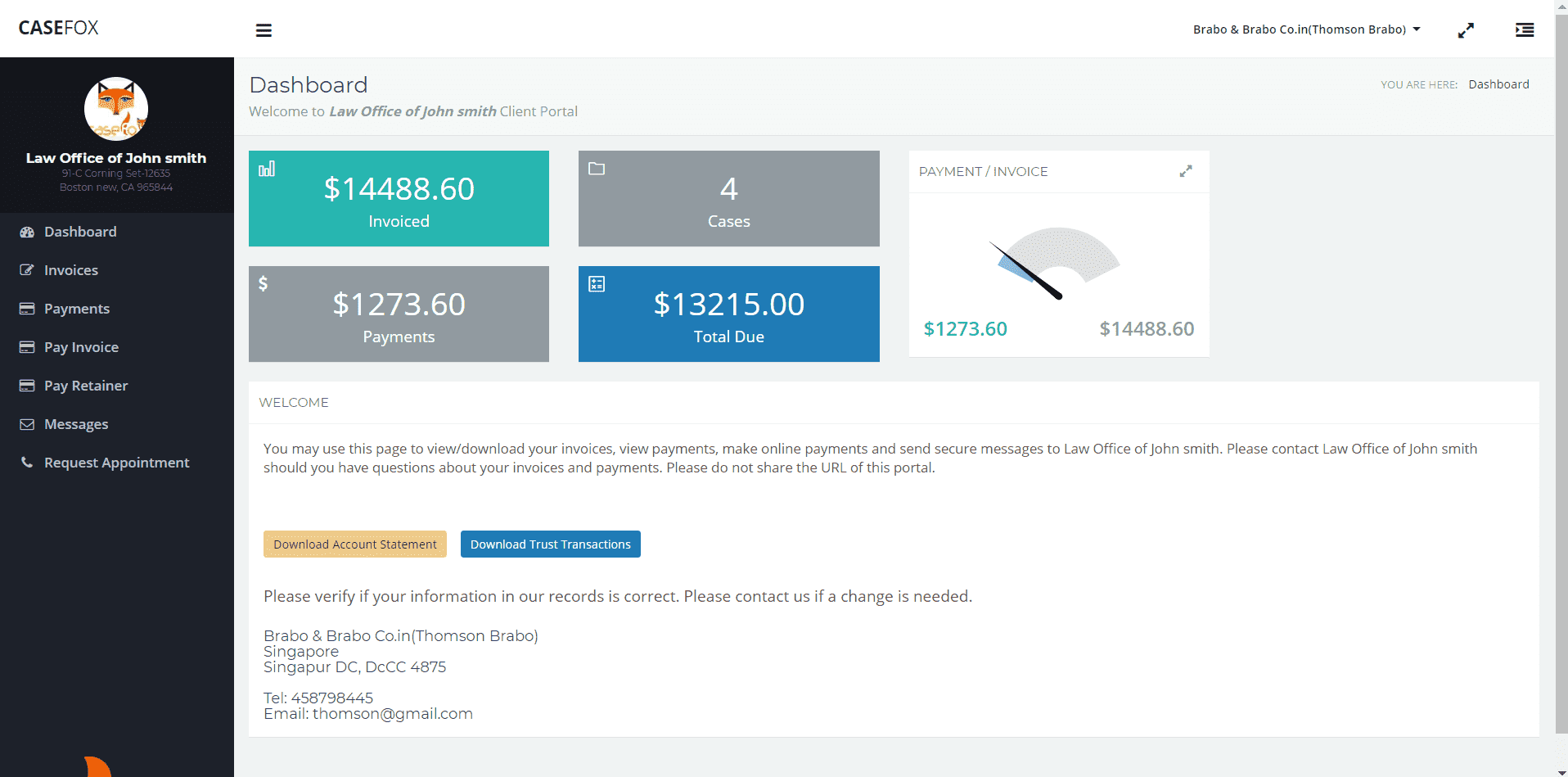Expand the Payment / Invoice chart panel
This screenshot has height=777, width=1568.
(1185, 171)
